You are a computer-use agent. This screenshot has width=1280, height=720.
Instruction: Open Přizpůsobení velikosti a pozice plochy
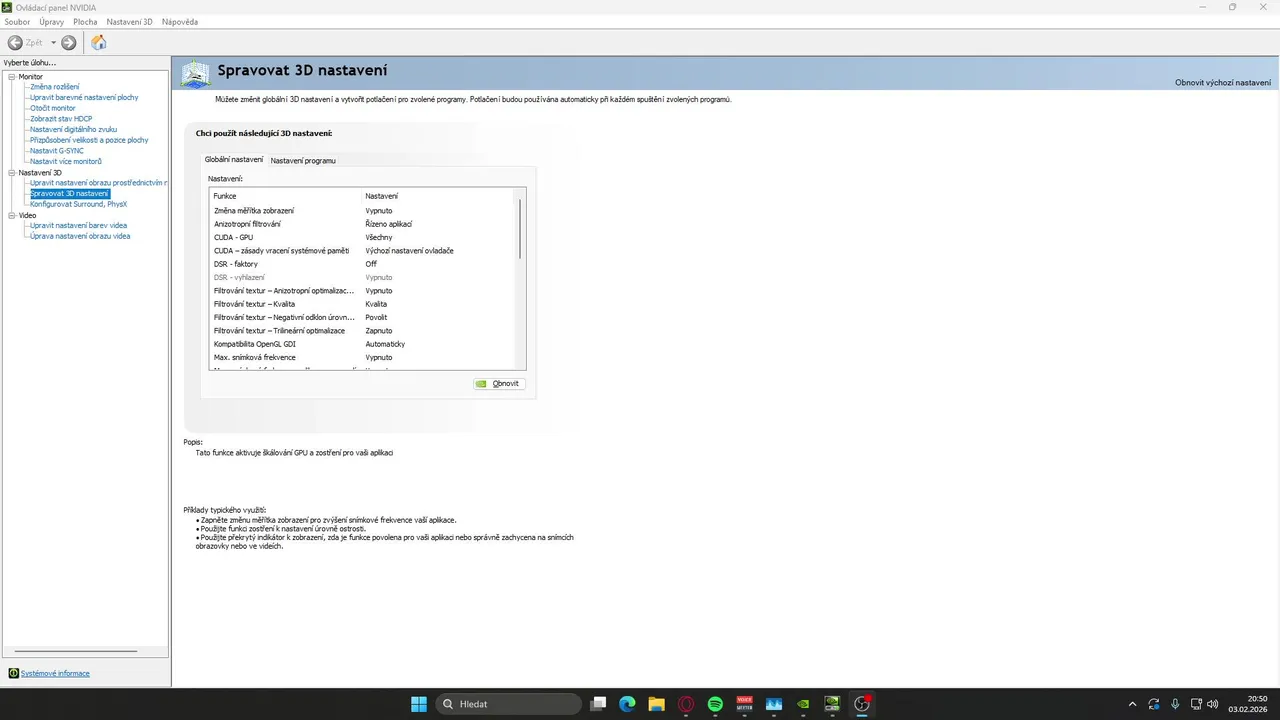(x=89, y=140)
